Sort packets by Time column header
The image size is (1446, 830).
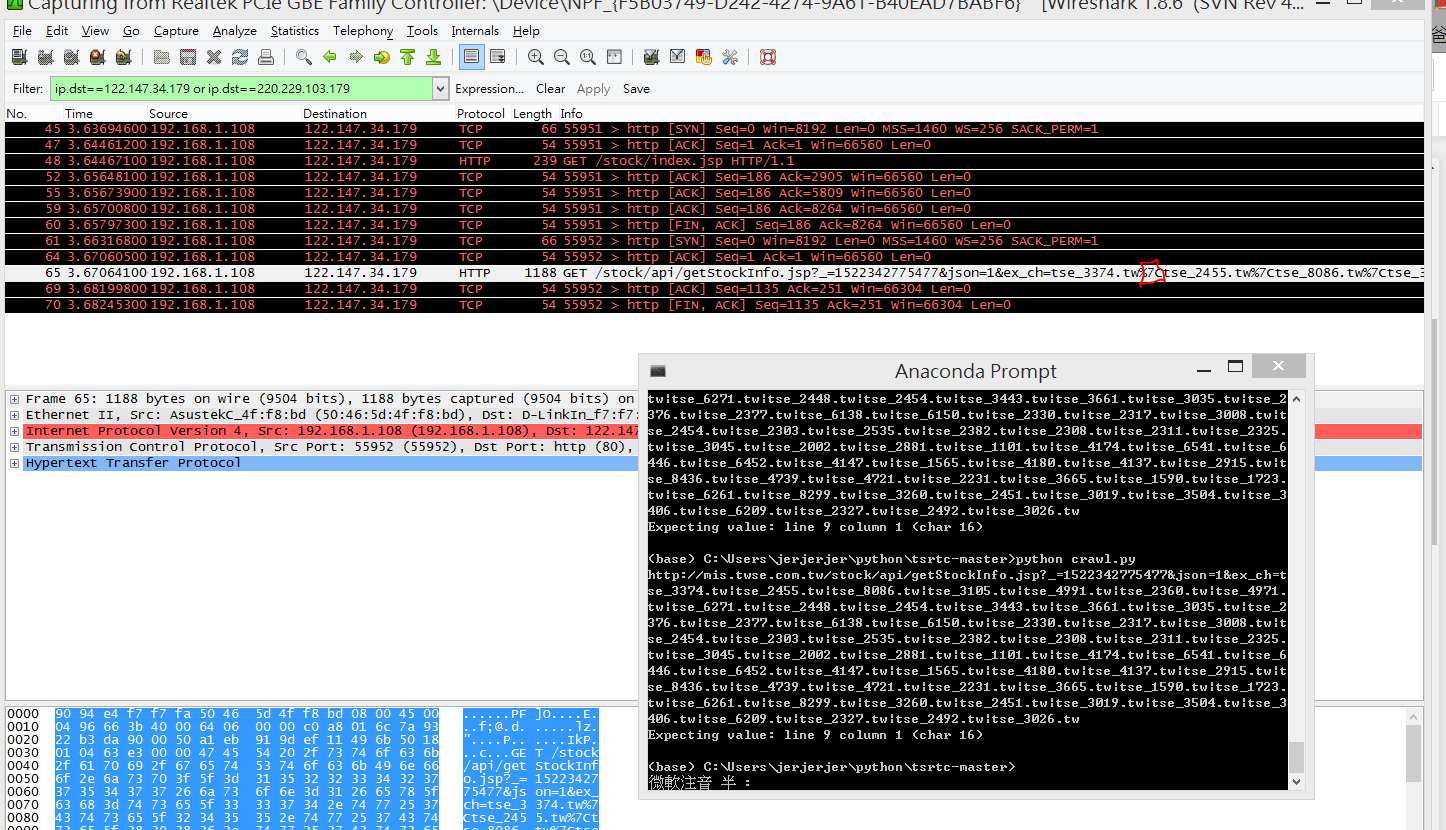pos(79,113)
